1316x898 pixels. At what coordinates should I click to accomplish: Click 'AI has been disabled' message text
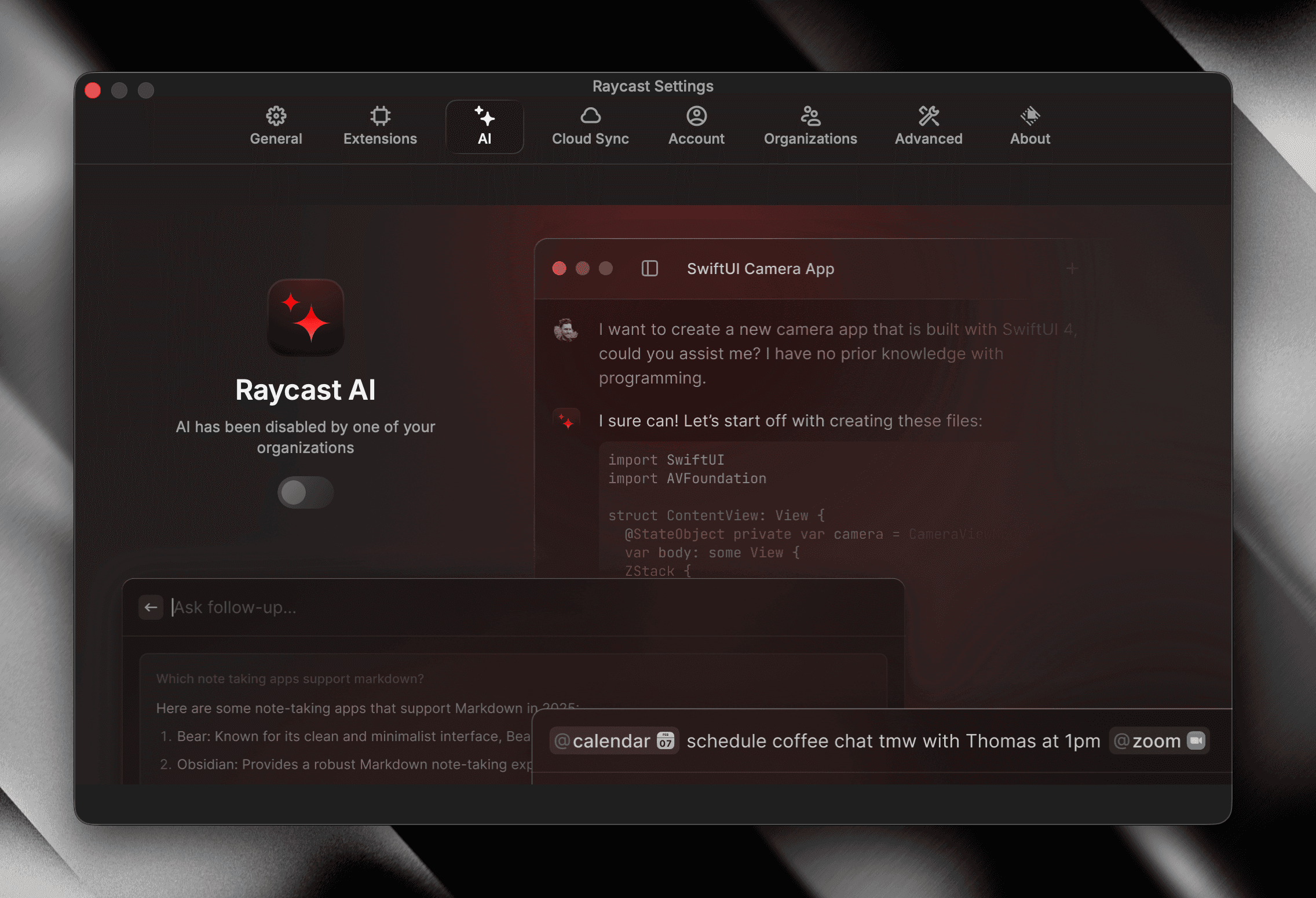coord(305,437)
